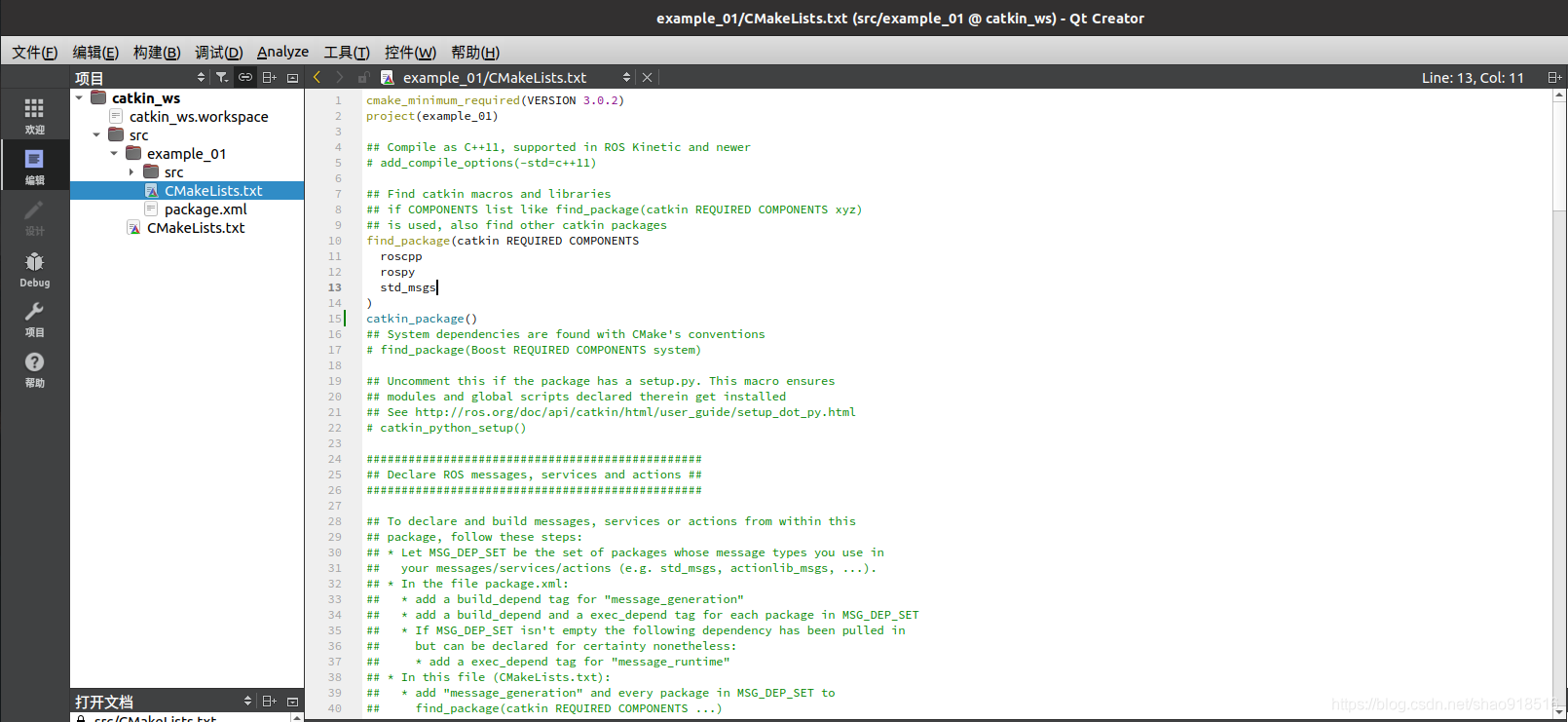Click the editor scrollbar up arrow
Viewport: 1568px width, 722px height.
click(1559, 95)
